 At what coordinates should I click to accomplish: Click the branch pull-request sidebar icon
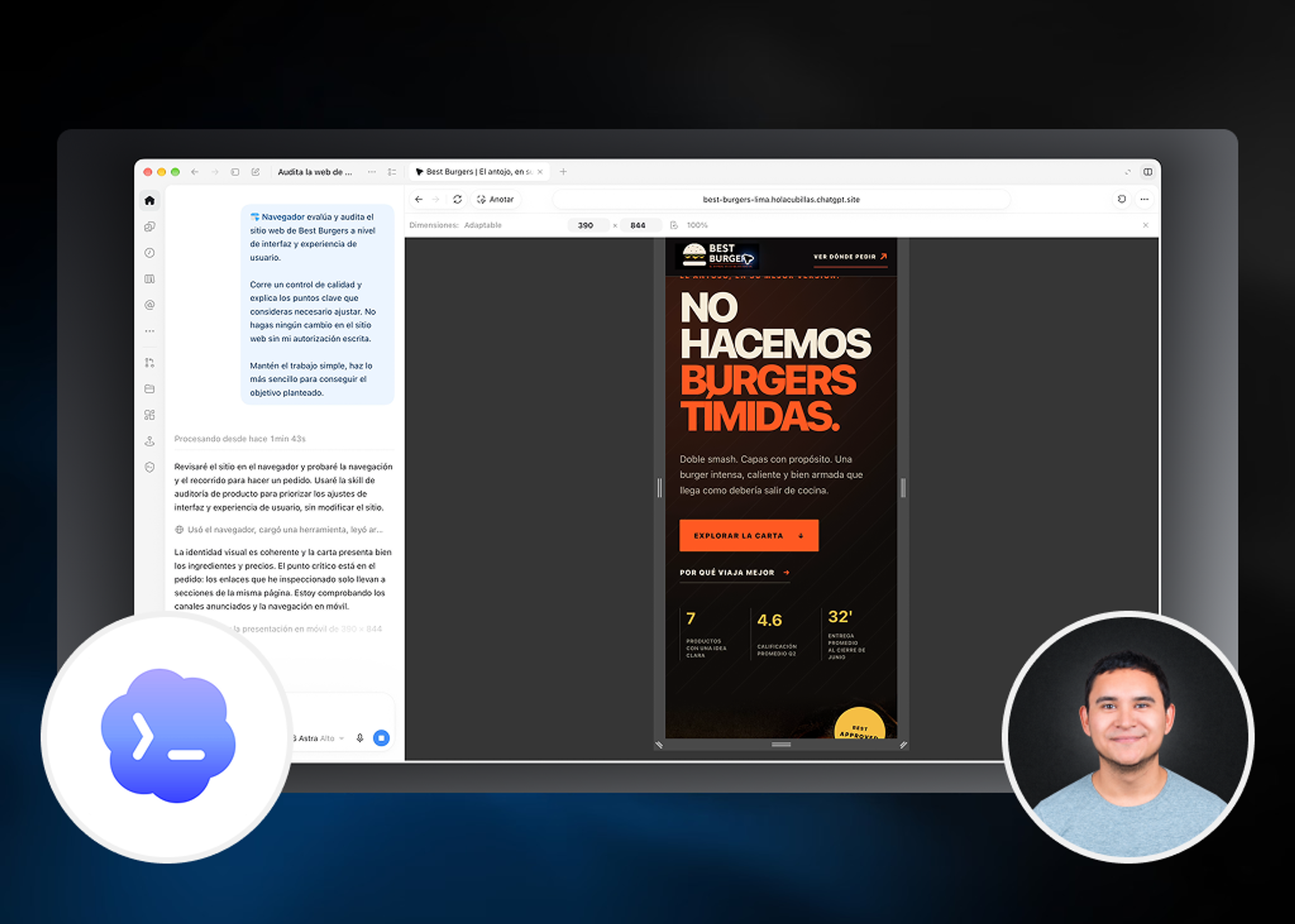click(150, 362)
